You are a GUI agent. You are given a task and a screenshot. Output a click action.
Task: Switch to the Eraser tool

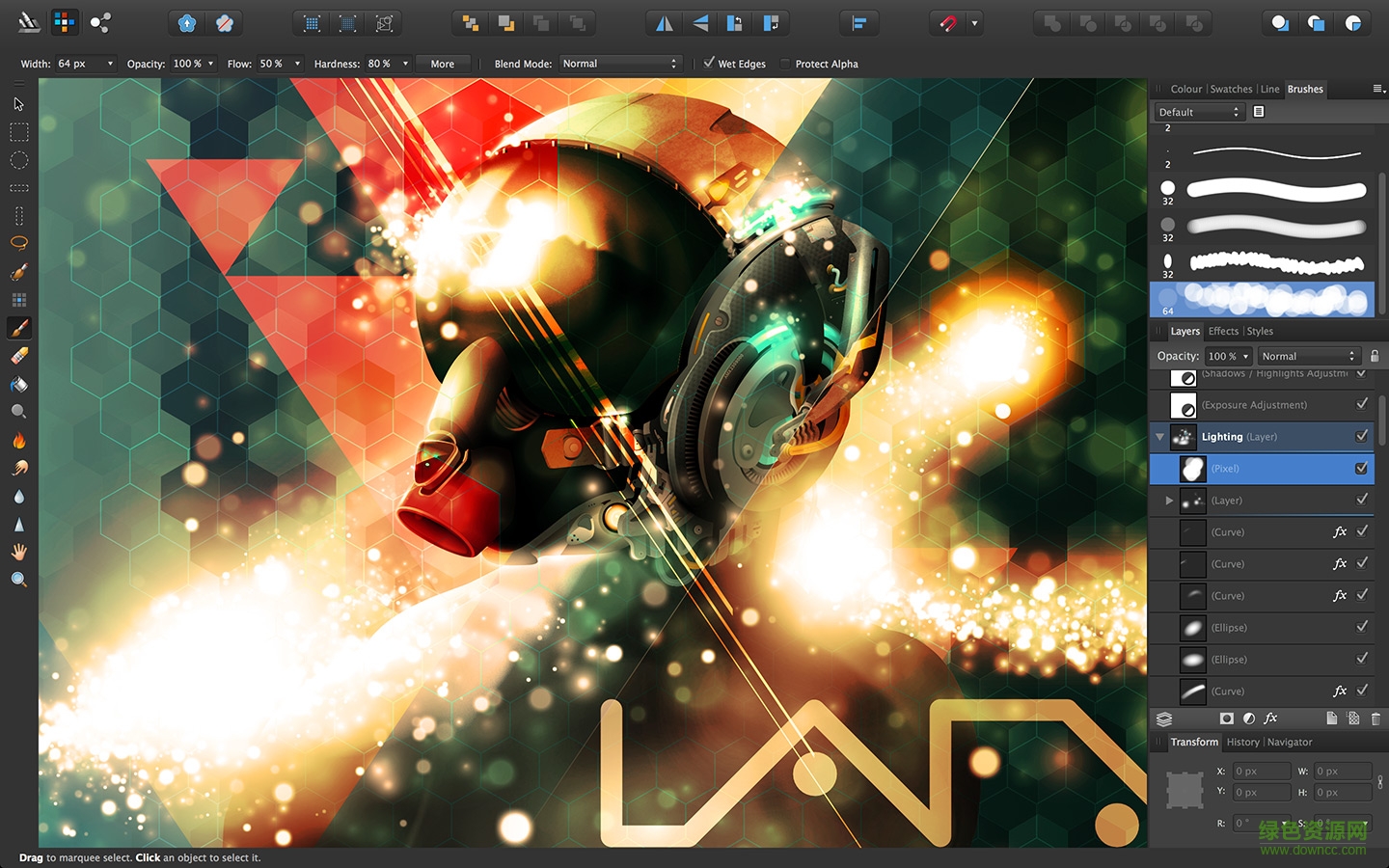tap(18, 356)
